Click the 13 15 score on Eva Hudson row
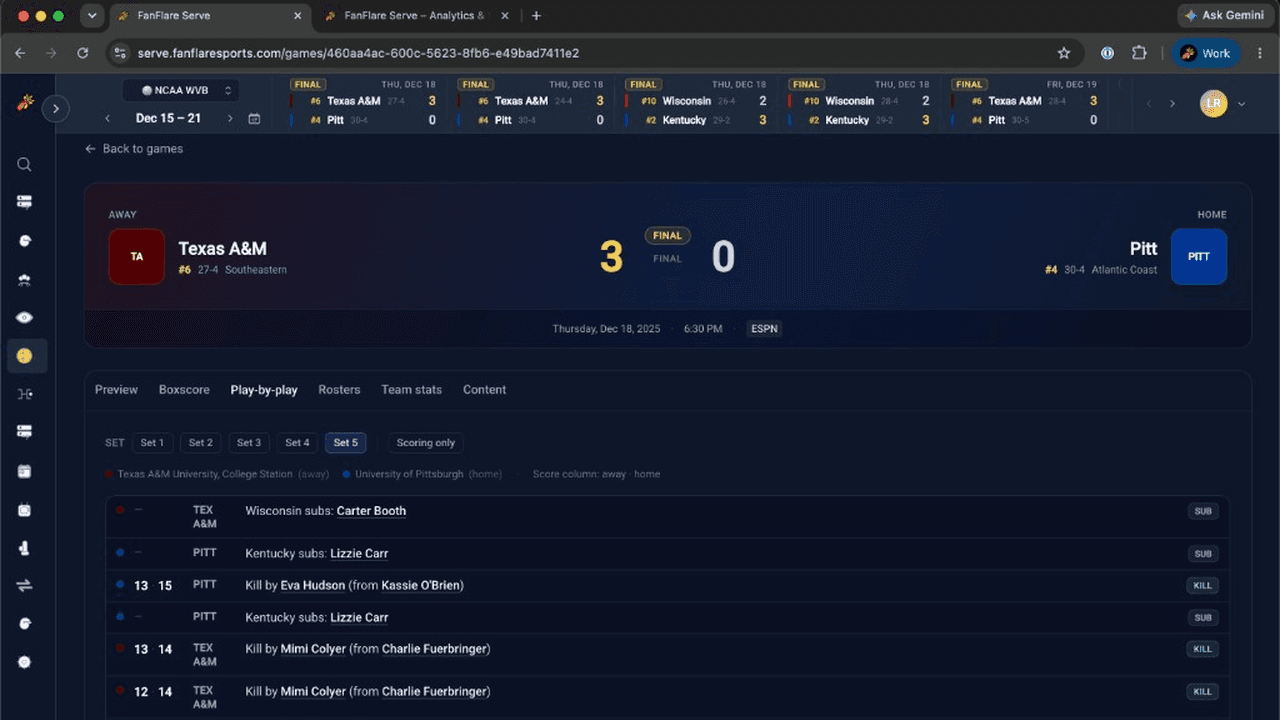1280x720 pixels. click(153, 586)
